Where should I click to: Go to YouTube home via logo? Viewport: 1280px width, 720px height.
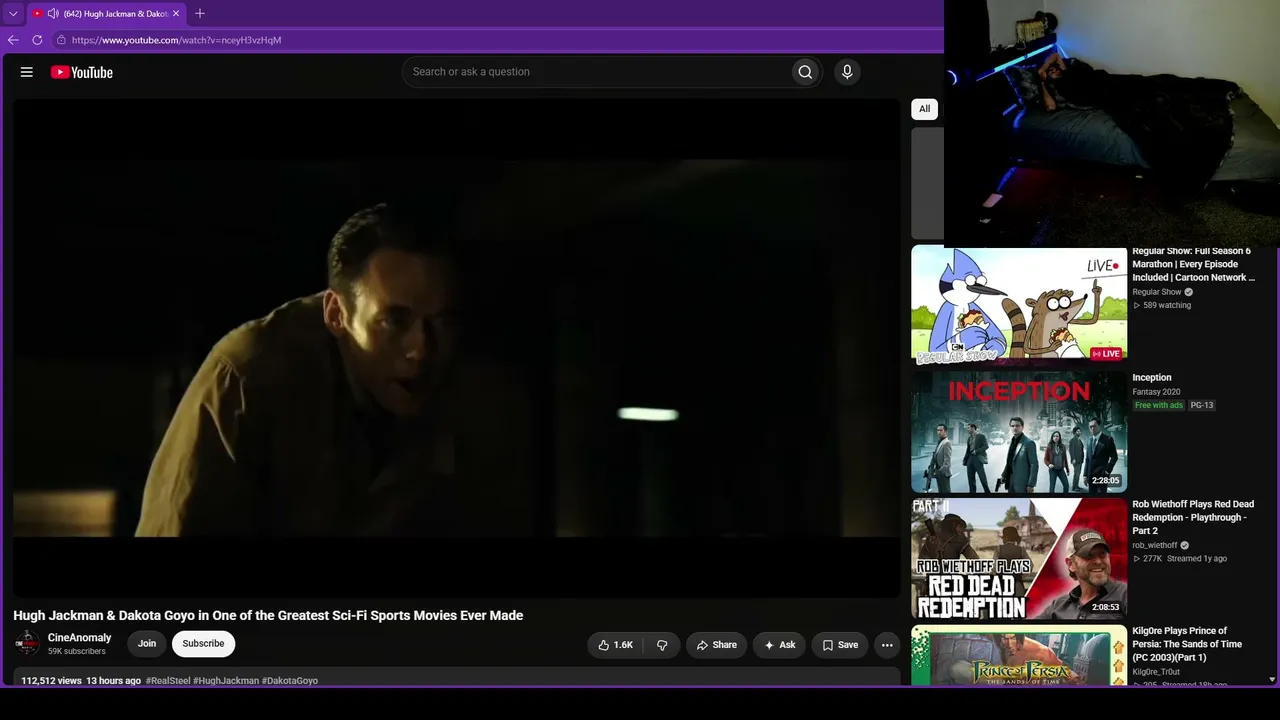point(82,72)
